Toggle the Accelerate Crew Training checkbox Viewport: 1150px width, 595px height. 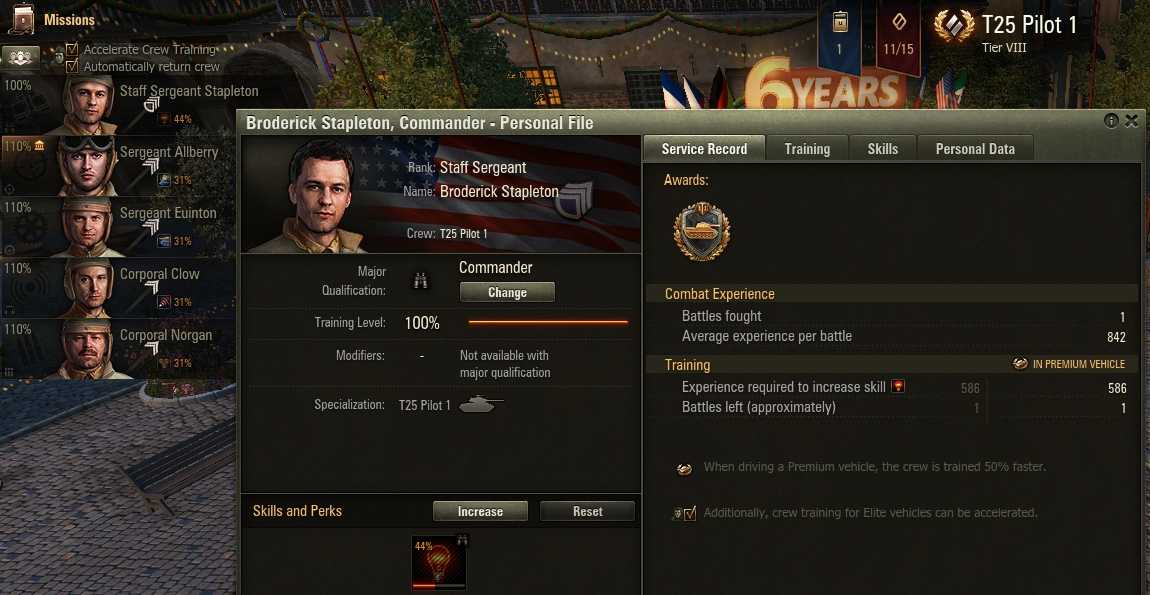coord(72,49)
